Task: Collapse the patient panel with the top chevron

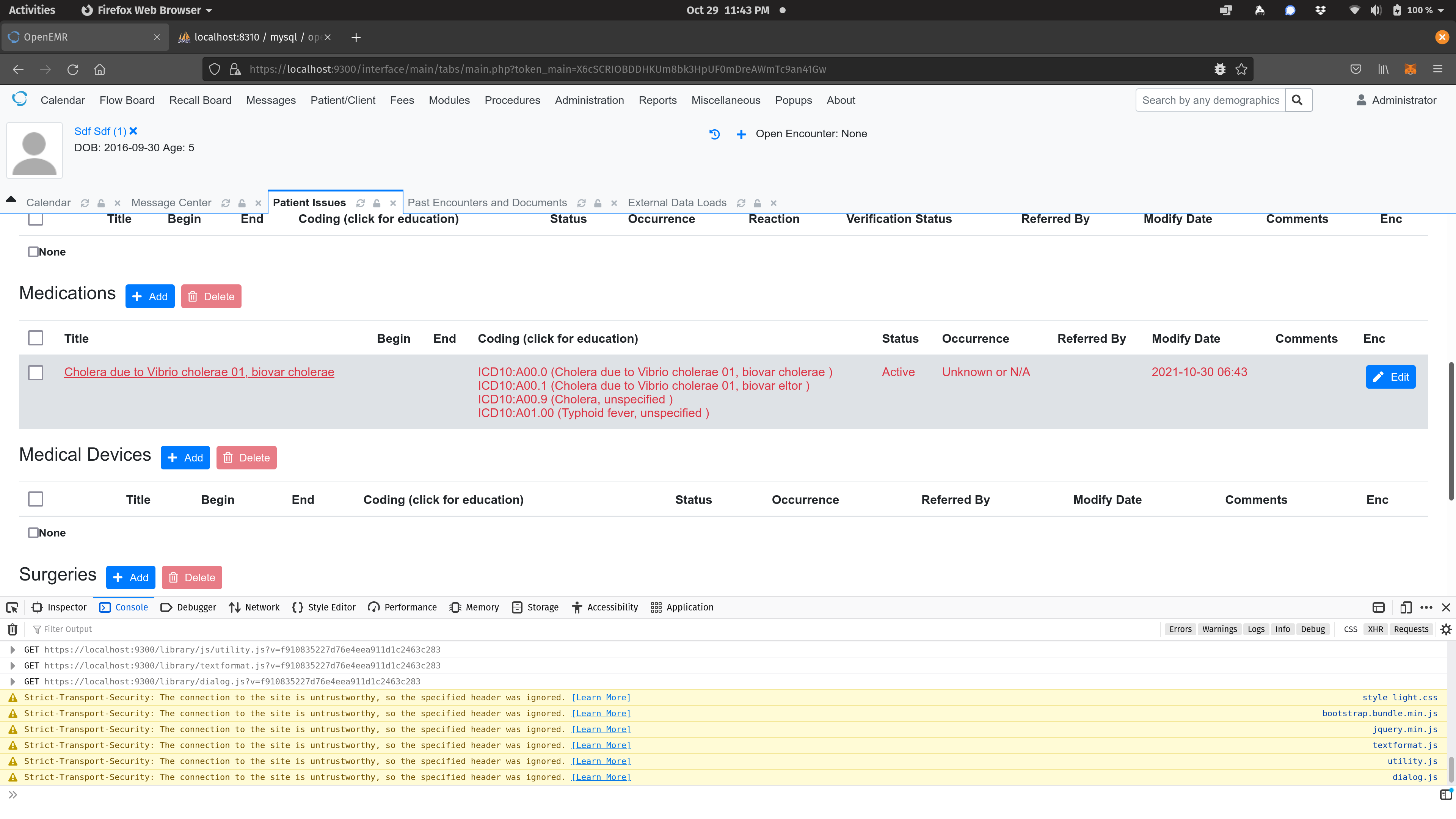Action: pos(11,198)
